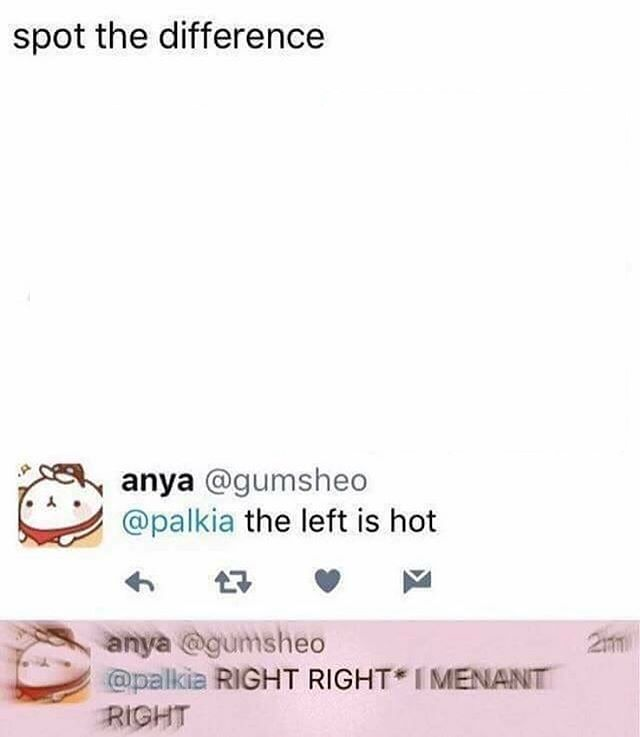Click the 'I MENANT' blurred text

click(x=481, y=679)
